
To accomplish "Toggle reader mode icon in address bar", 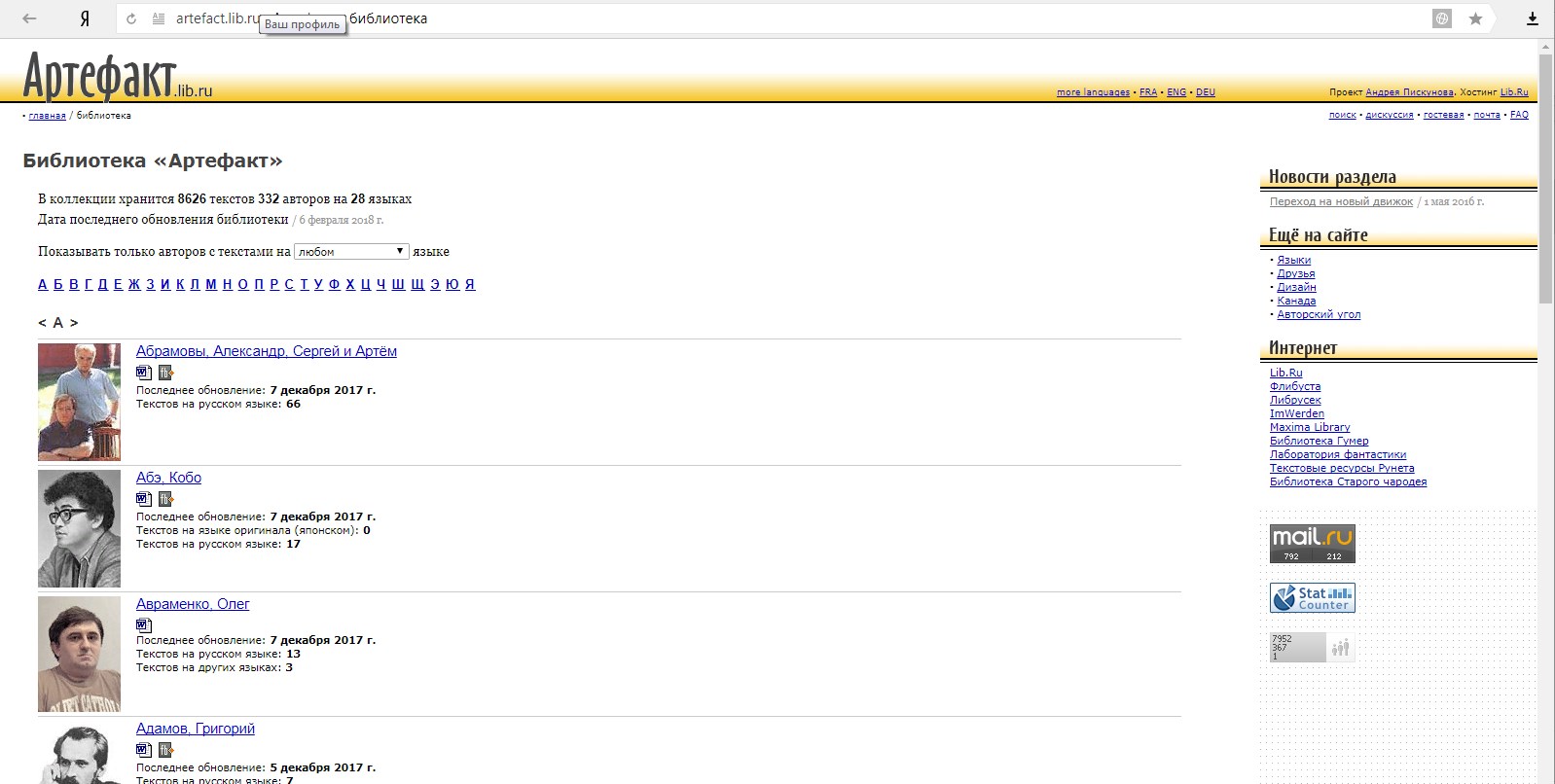I will pyautogui.click(x=159, y=18).
